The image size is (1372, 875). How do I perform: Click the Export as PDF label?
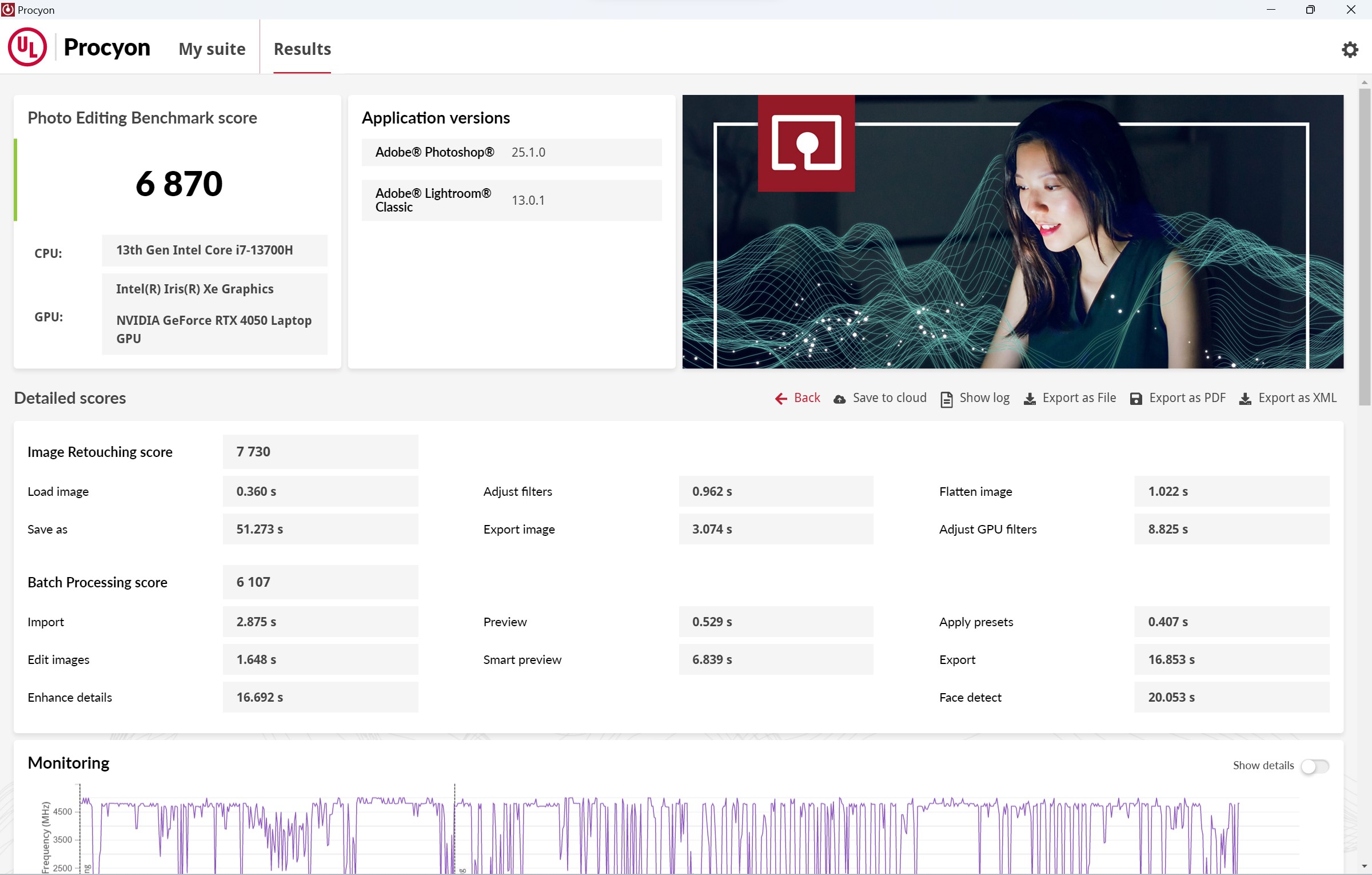click(x=1187, y=398)
